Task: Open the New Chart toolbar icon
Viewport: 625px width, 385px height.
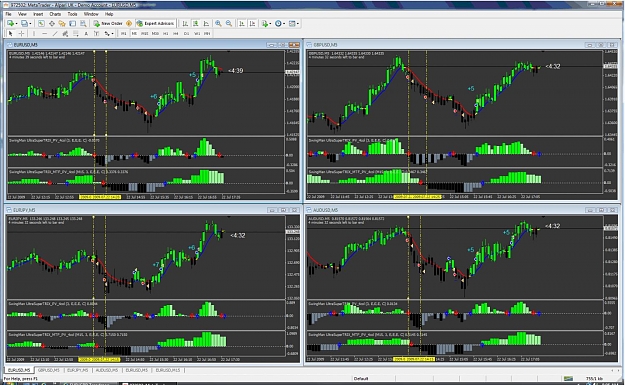Action: 10,24
